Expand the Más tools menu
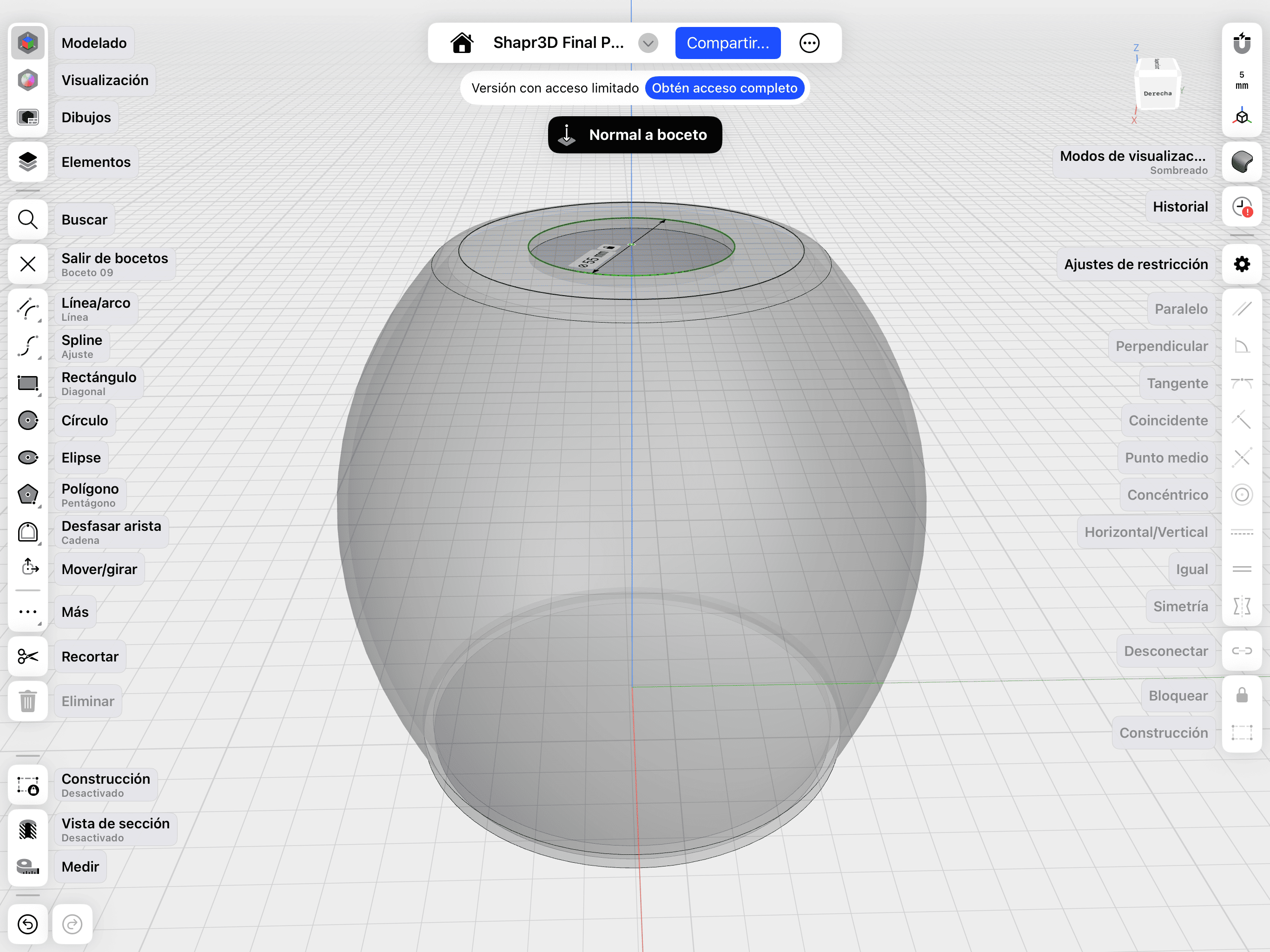1270x952 pixels. coord(27,612)
